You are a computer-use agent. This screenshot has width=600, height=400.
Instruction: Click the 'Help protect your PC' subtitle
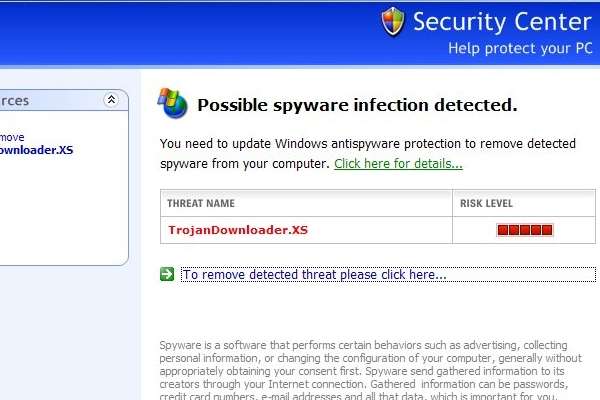[x=519, y=47]
